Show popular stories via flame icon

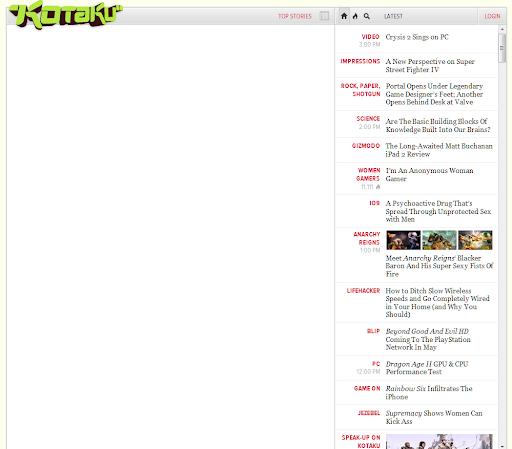355,16
